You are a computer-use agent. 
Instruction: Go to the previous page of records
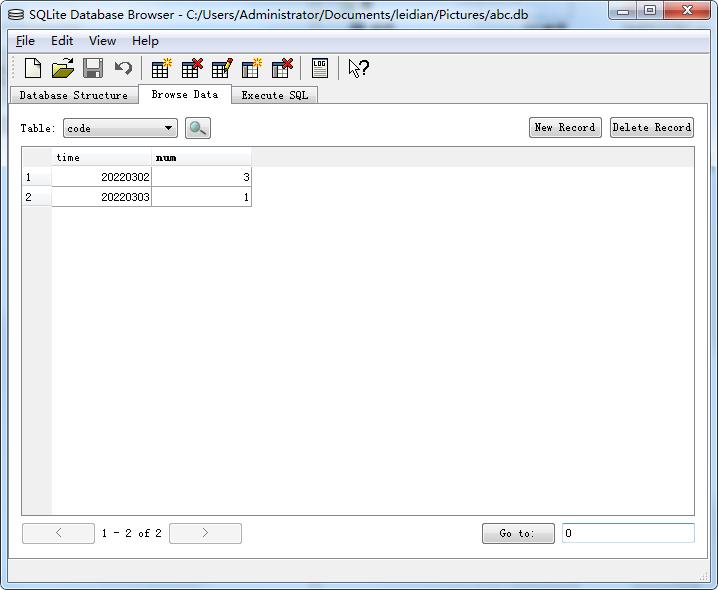(58, 533)
